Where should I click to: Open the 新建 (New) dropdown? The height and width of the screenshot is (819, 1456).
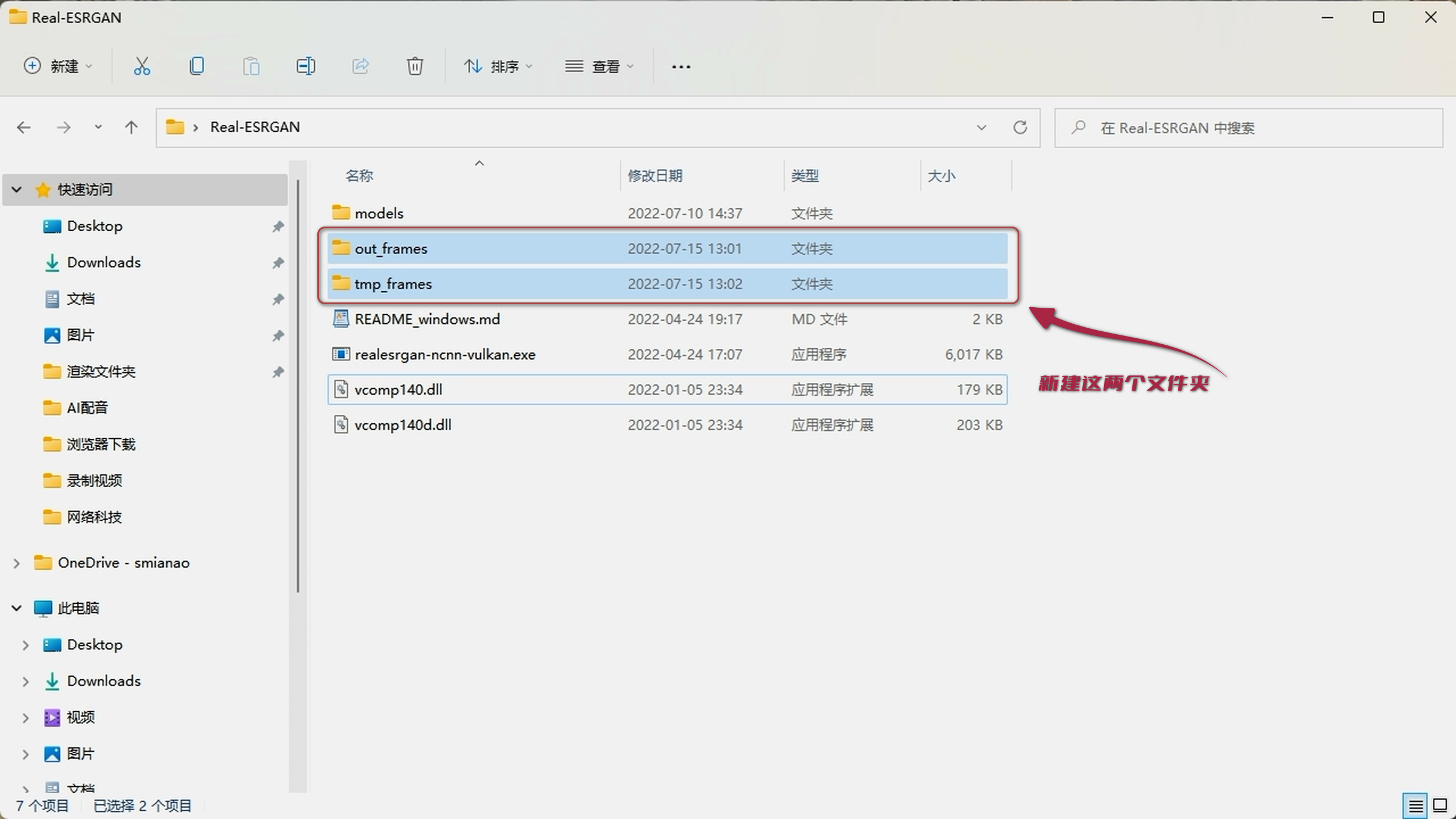point(57,66)
